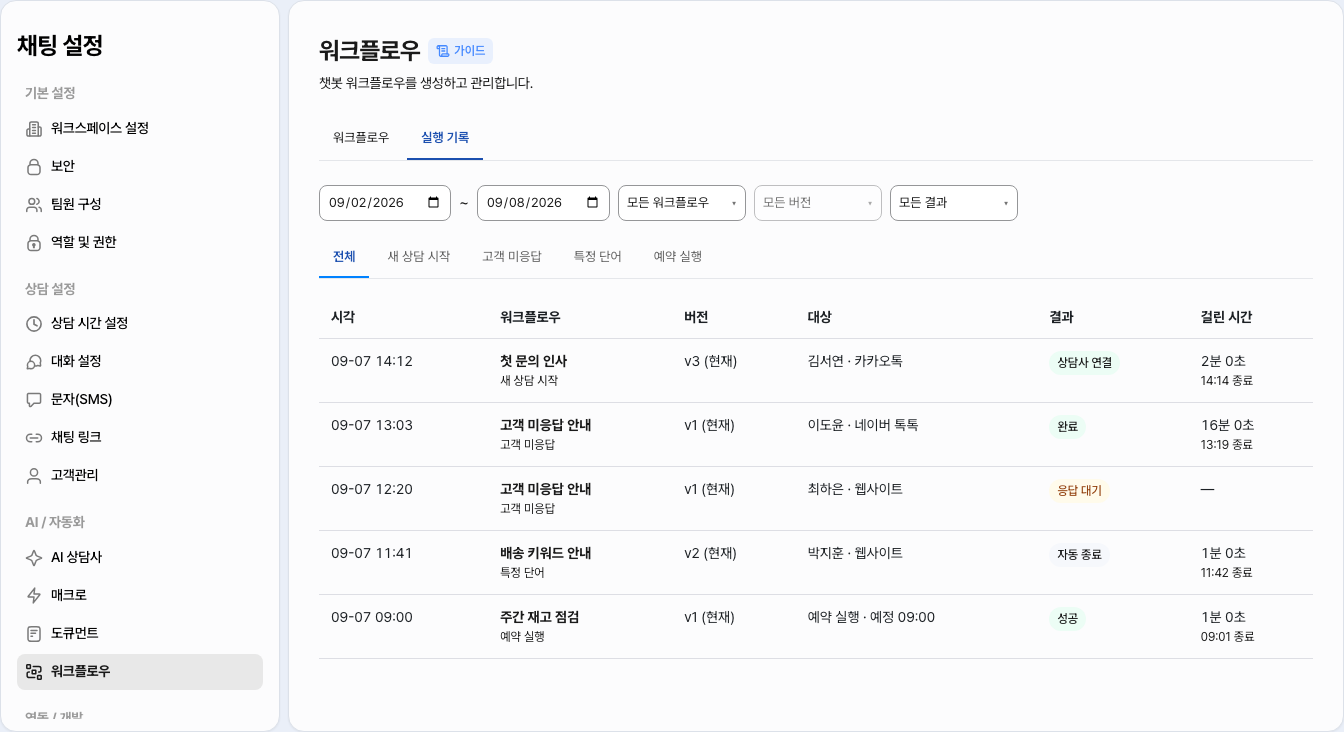The height and width of the screenshot is (732, 1344).
Task: Click the AI 상담사 sparkle icon
Action: 34,558
